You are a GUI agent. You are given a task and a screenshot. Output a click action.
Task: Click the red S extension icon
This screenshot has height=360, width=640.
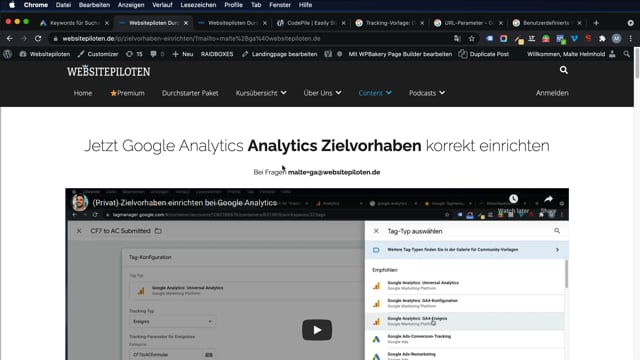click(588, 38)
